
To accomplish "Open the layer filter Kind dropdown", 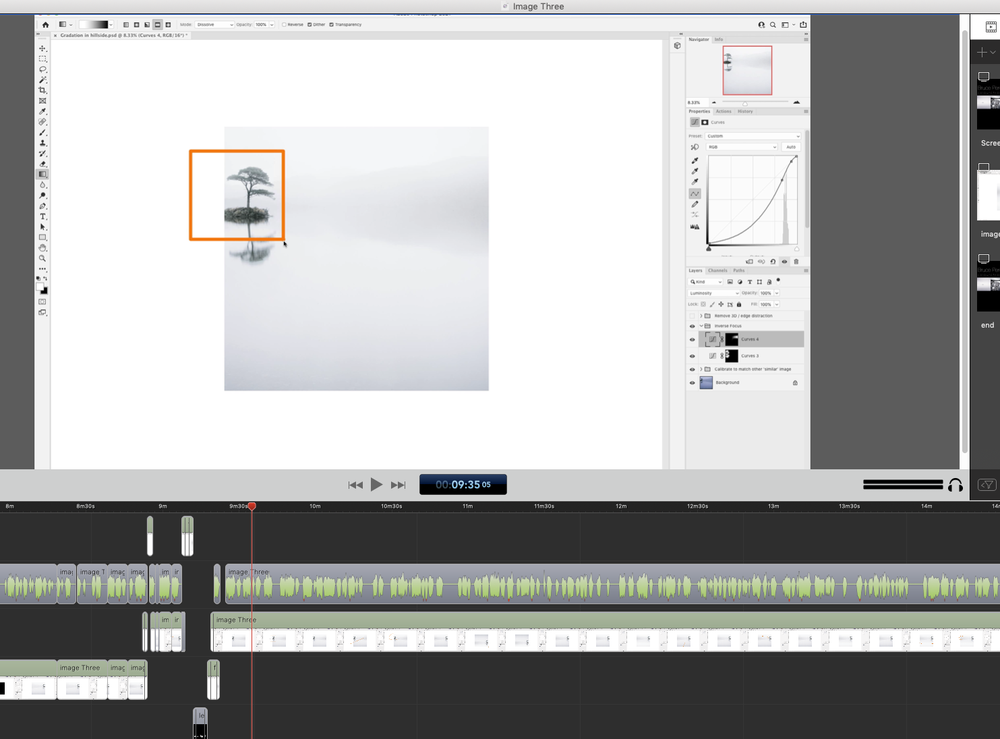I will pos(705,282).
